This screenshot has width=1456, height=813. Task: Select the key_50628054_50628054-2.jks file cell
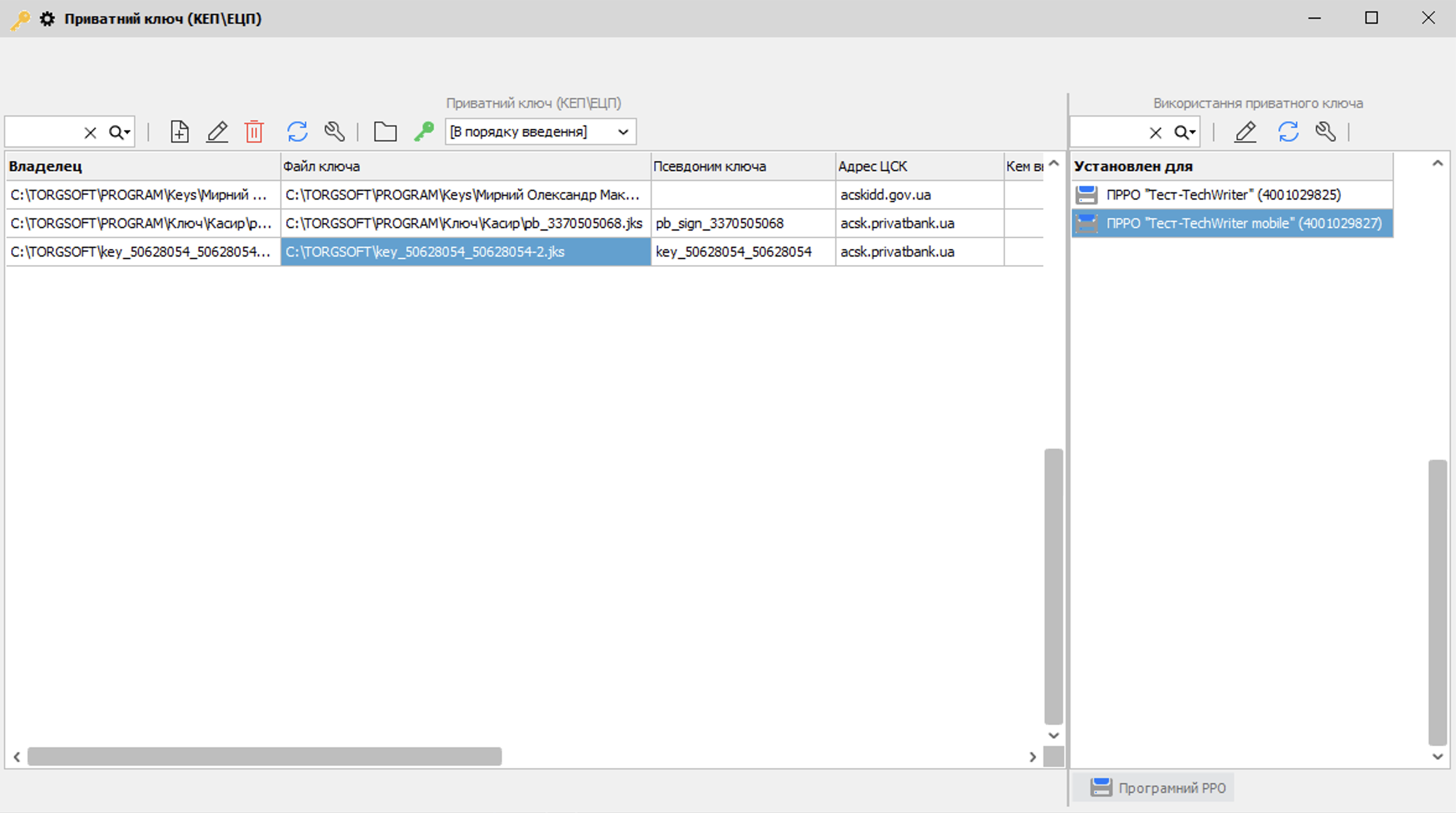click(x=465, y=252)
